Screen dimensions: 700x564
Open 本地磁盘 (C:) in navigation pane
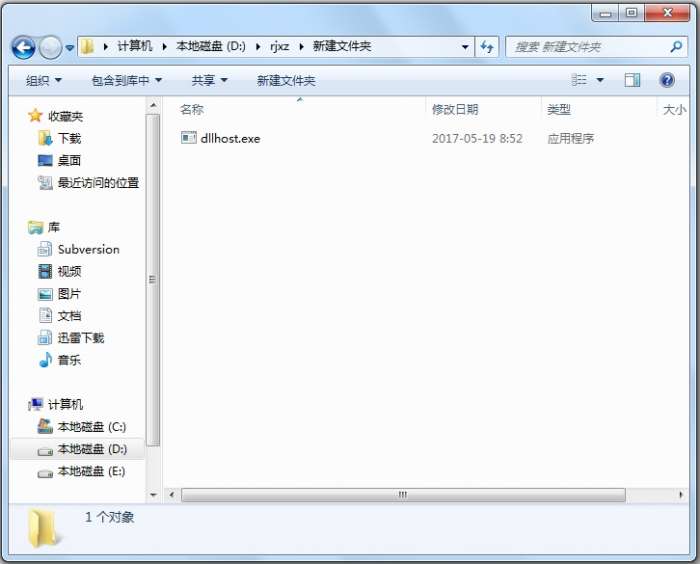coord(92,427)
